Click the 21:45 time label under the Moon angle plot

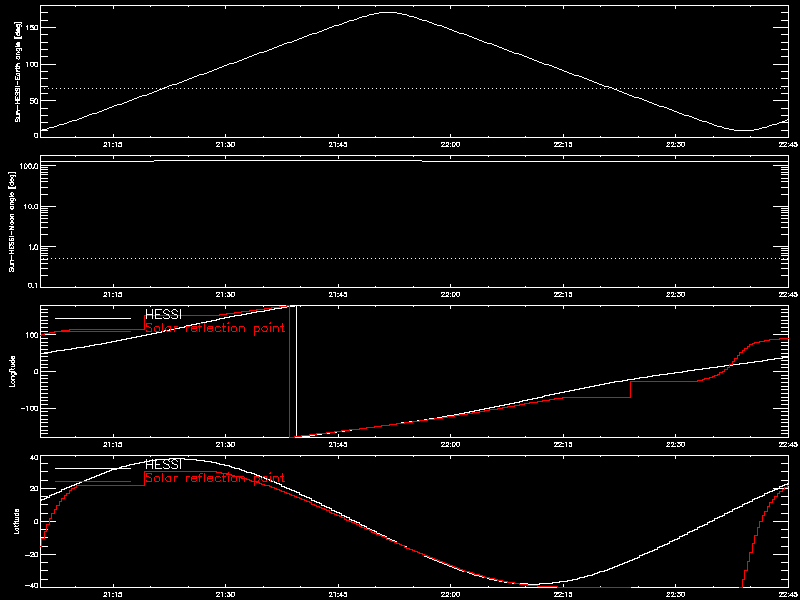coord(338,294)
